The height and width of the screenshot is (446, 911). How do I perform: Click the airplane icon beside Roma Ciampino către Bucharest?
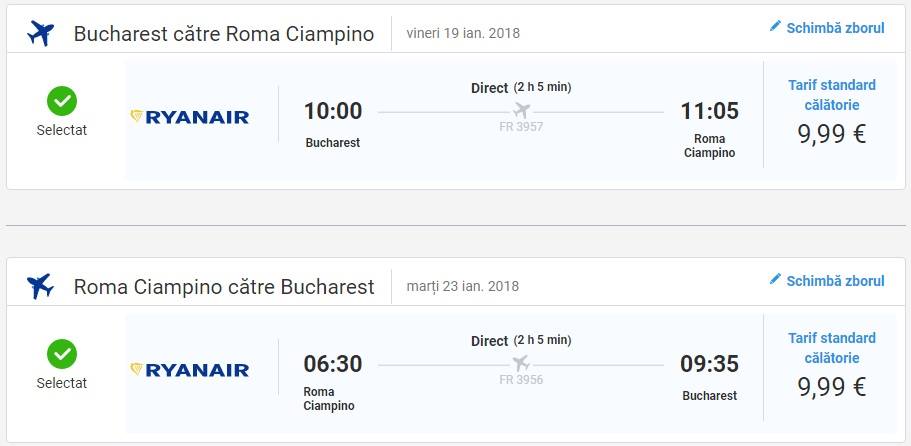(x=41, y=286)
